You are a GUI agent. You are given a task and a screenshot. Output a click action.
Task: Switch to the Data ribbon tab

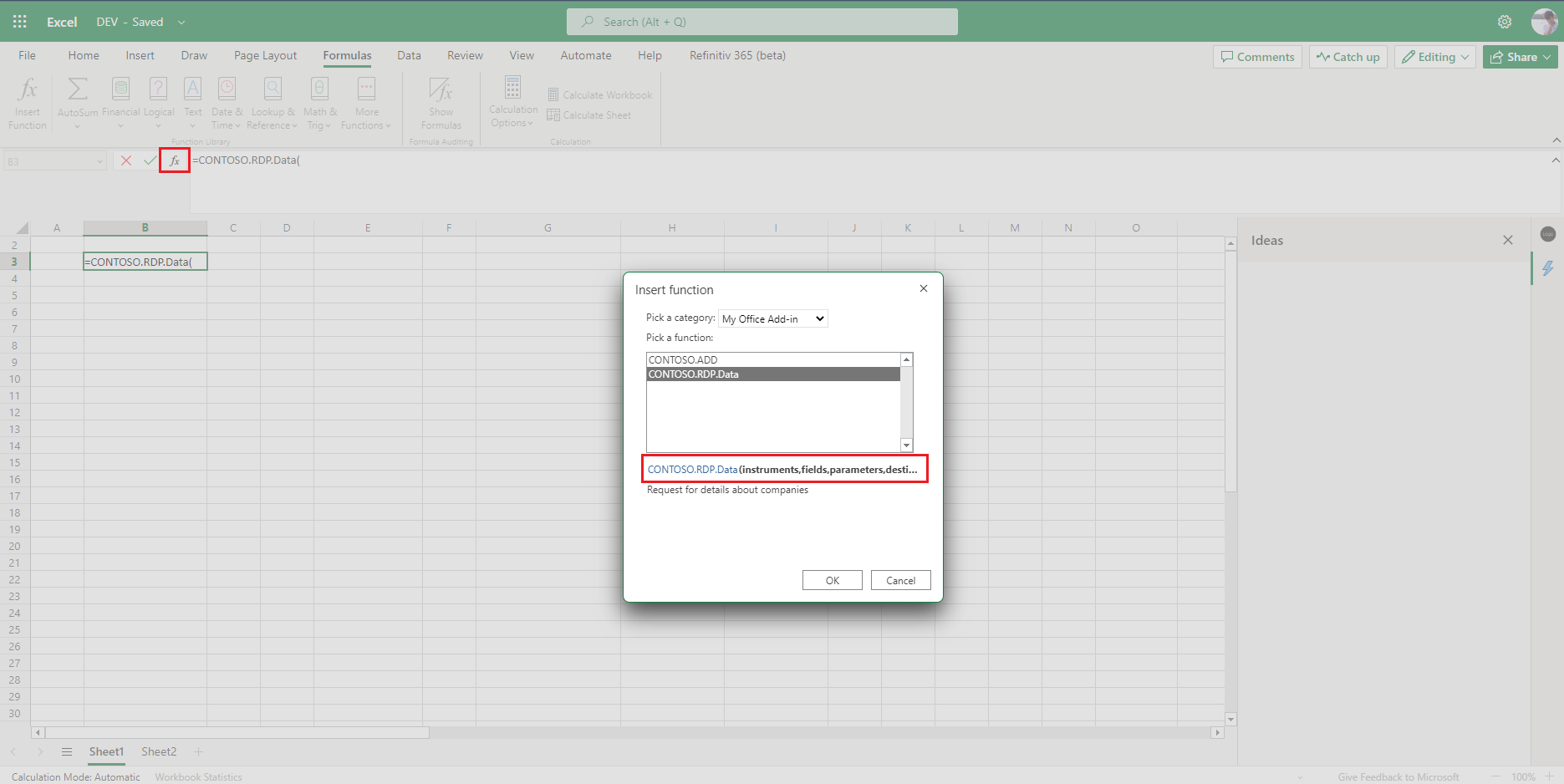[409, 55]
